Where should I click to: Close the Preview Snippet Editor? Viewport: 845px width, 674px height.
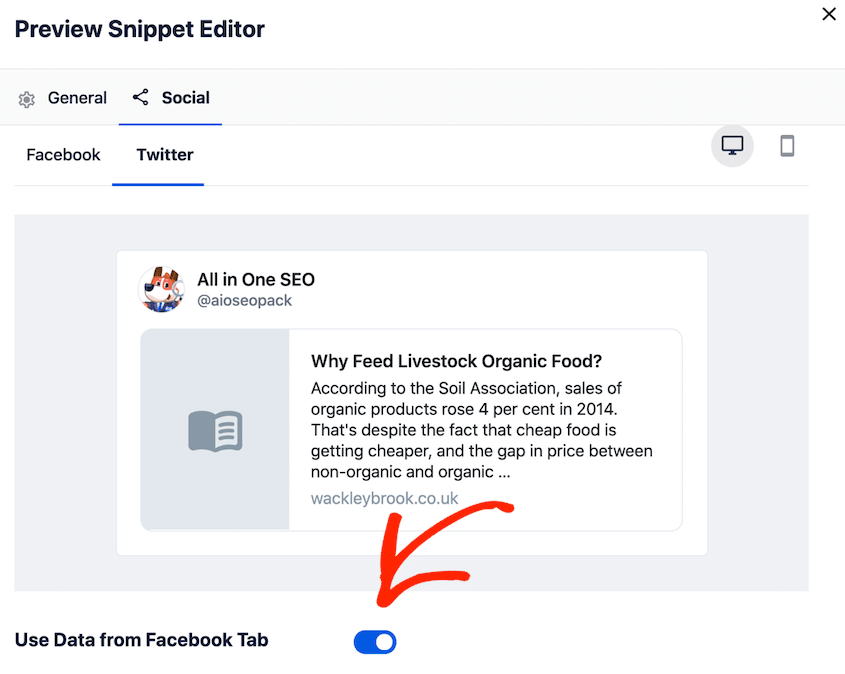[x=828, y=14]
